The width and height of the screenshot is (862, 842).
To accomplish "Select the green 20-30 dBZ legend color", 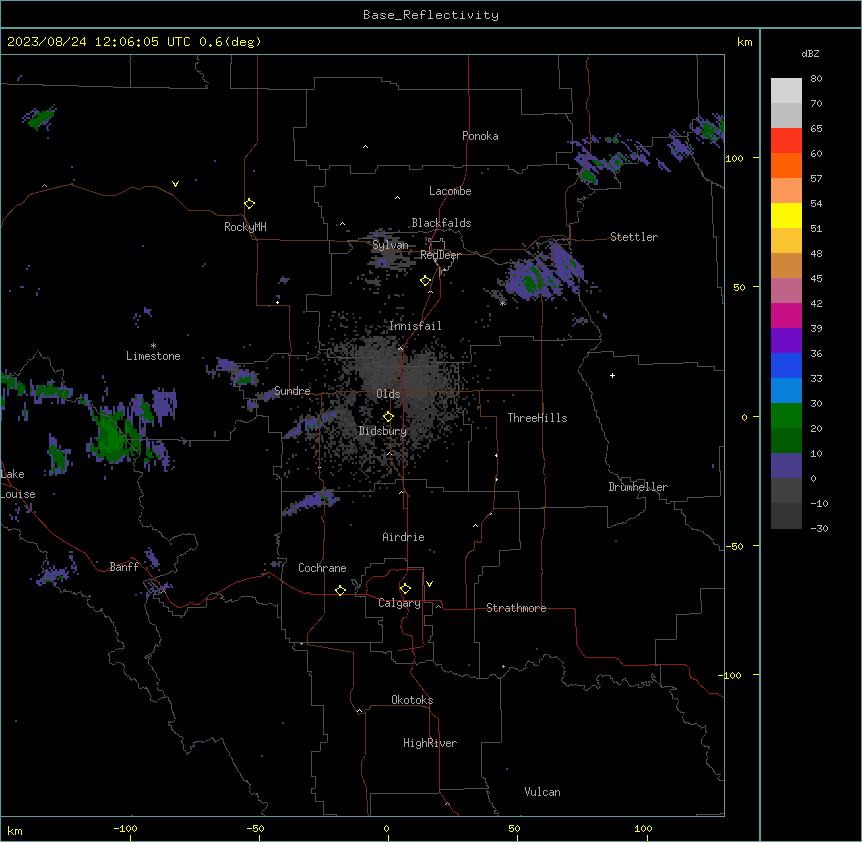I will point(786,416).
